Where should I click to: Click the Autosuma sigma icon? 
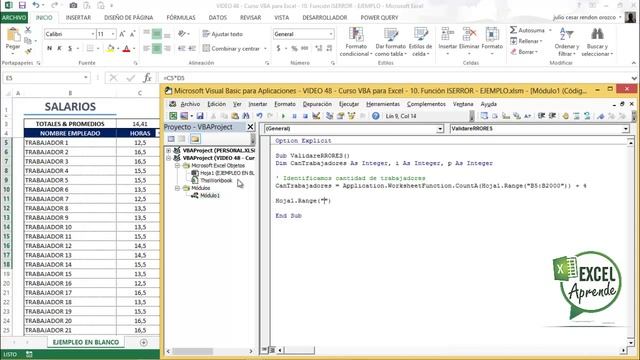pos(513,30)
